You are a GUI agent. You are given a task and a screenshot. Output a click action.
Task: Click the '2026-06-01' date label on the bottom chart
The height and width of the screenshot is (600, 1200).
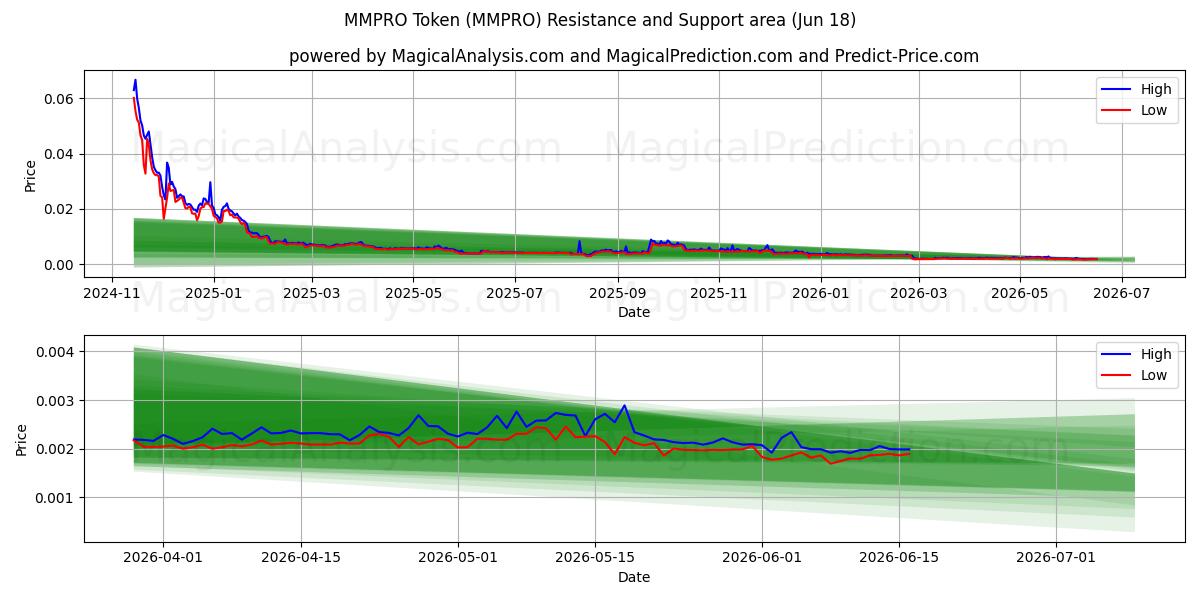point(762,558)
